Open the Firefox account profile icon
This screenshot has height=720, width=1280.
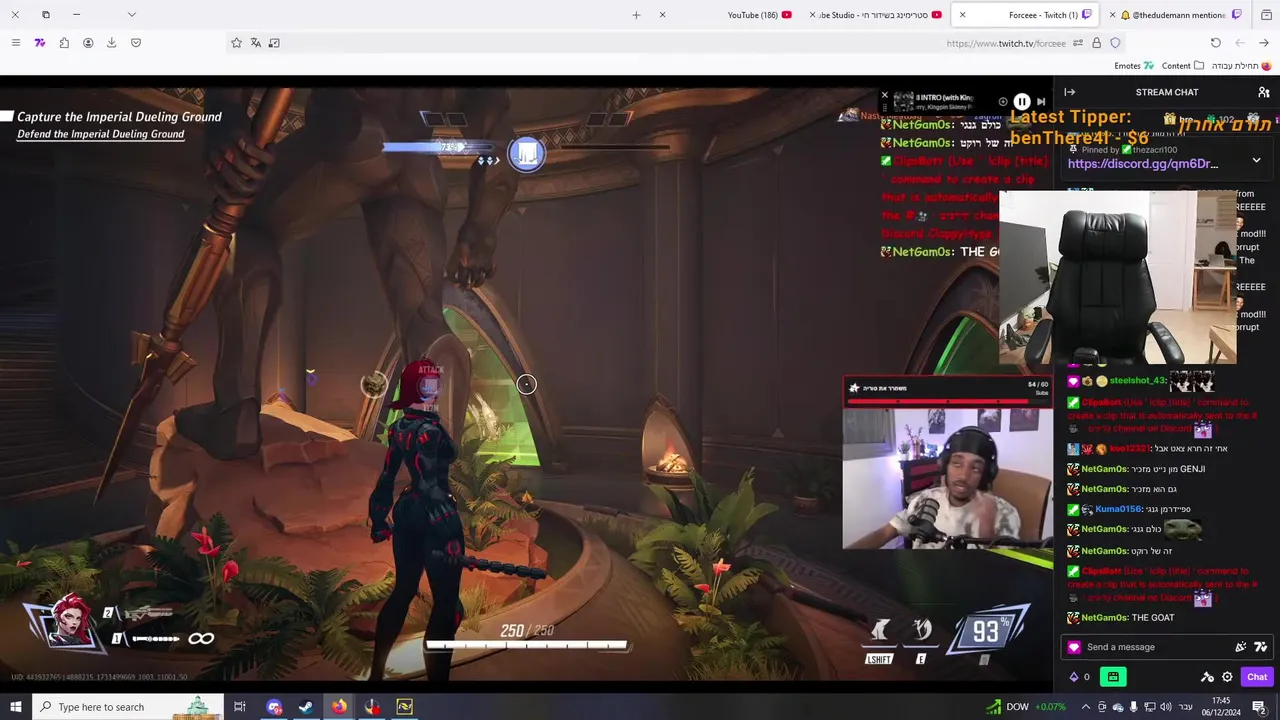(88, 43)
